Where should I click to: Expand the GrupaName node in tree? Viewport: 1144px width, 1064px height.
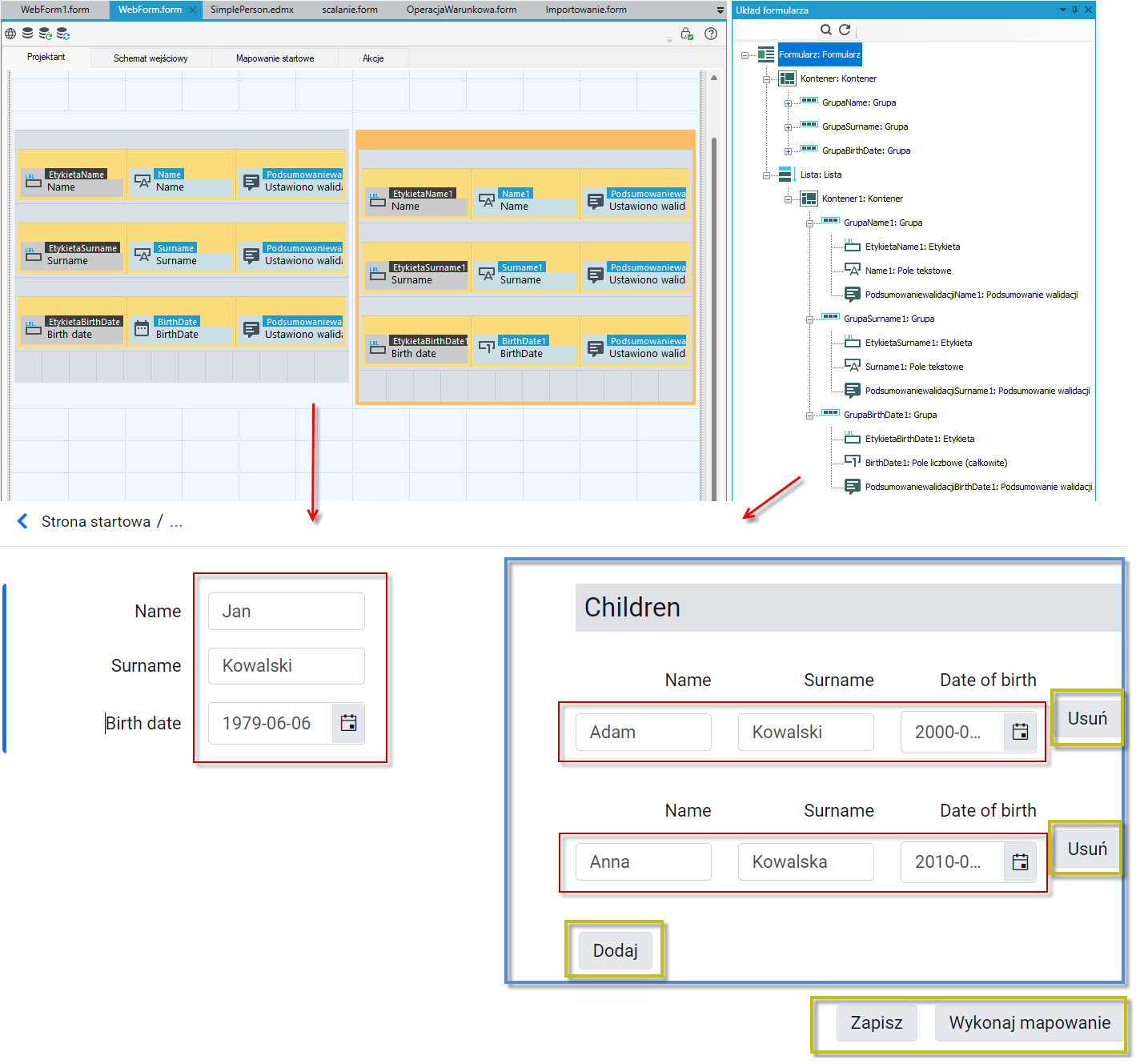click(789, 103)
